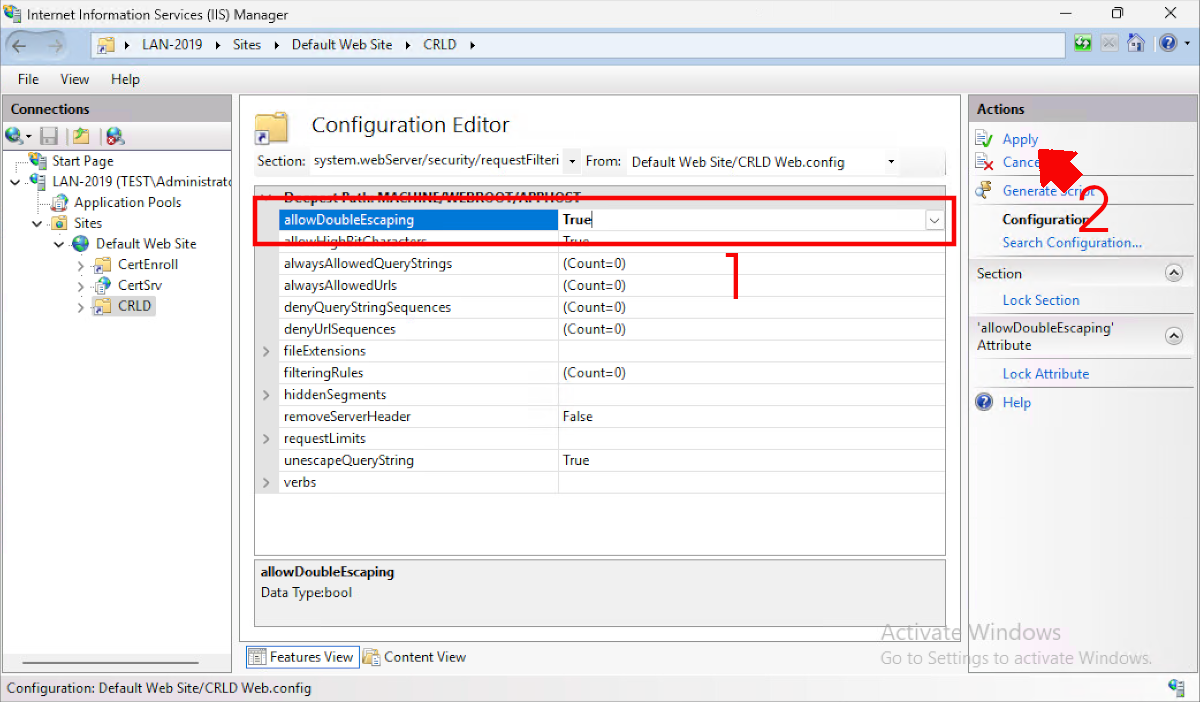Click Search Configuration link

tap(1072, 243)
